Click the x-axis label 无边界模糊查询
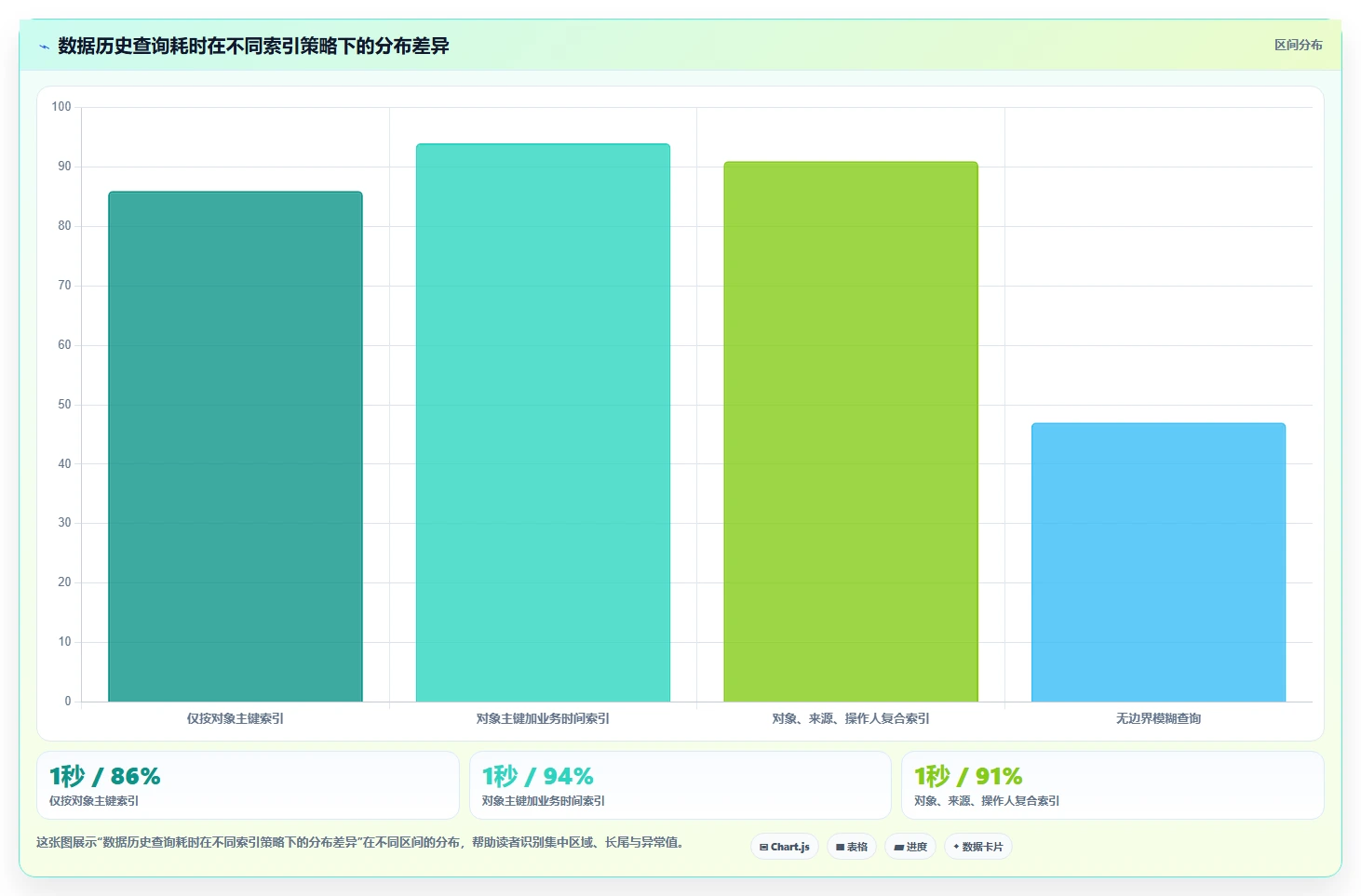The image size is (1361, 896). pyautogui.click(x=1158, y=718)
